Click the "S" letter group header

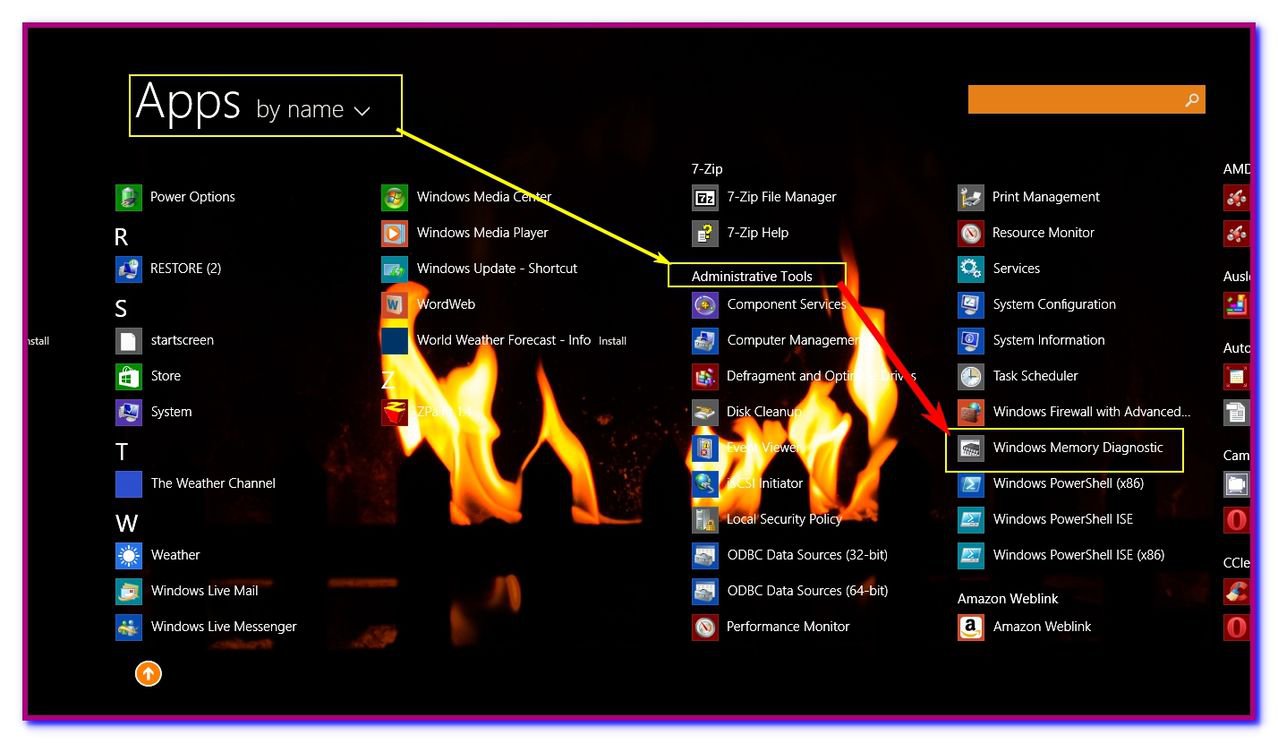(x=121, y=309)
